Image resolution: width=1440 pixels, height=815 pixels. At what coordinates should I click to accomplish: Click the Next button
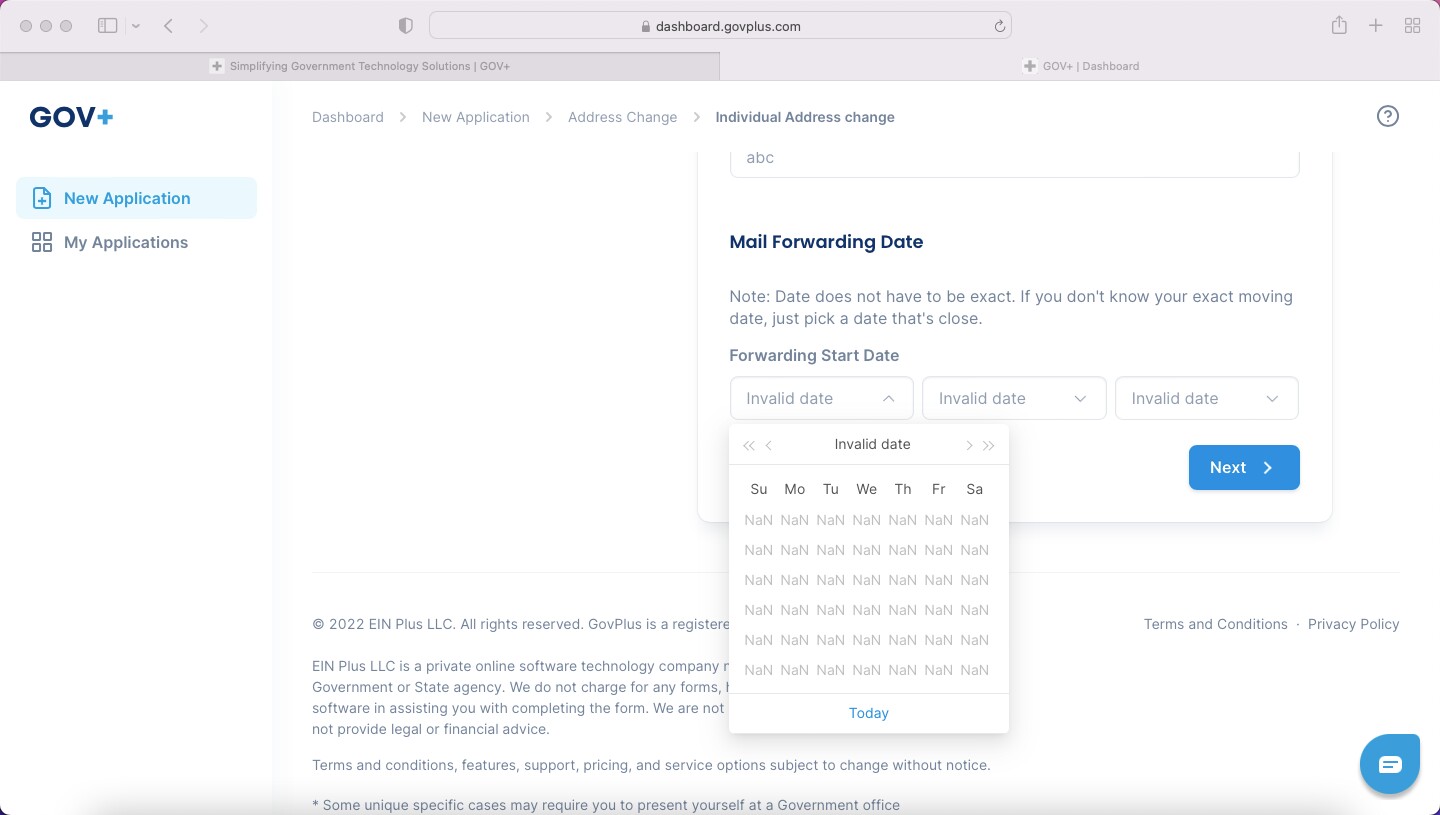(x=1244, y=467)
